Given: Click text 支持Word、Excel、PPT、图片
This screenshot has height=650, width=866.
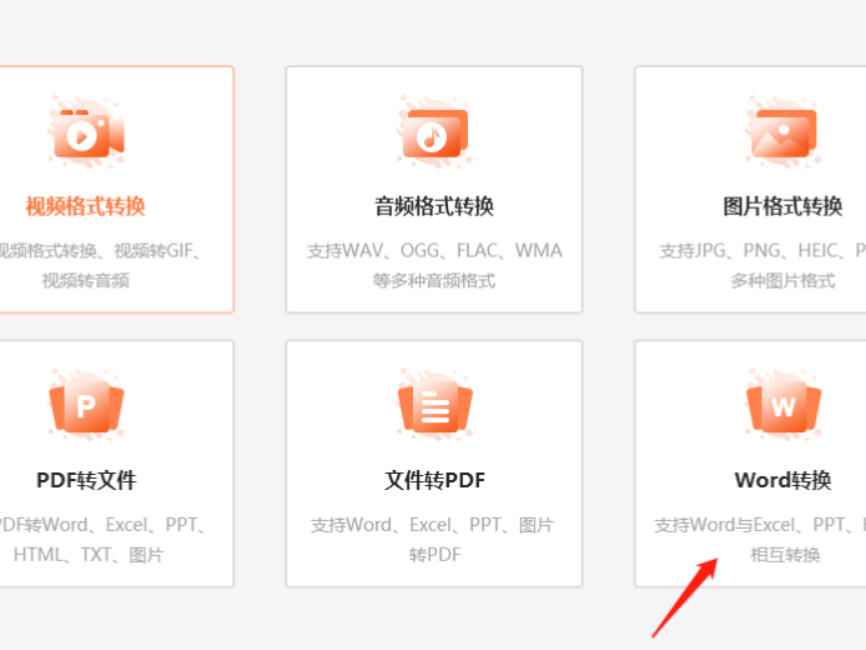Looking at the screenshot, I should 432,525.
